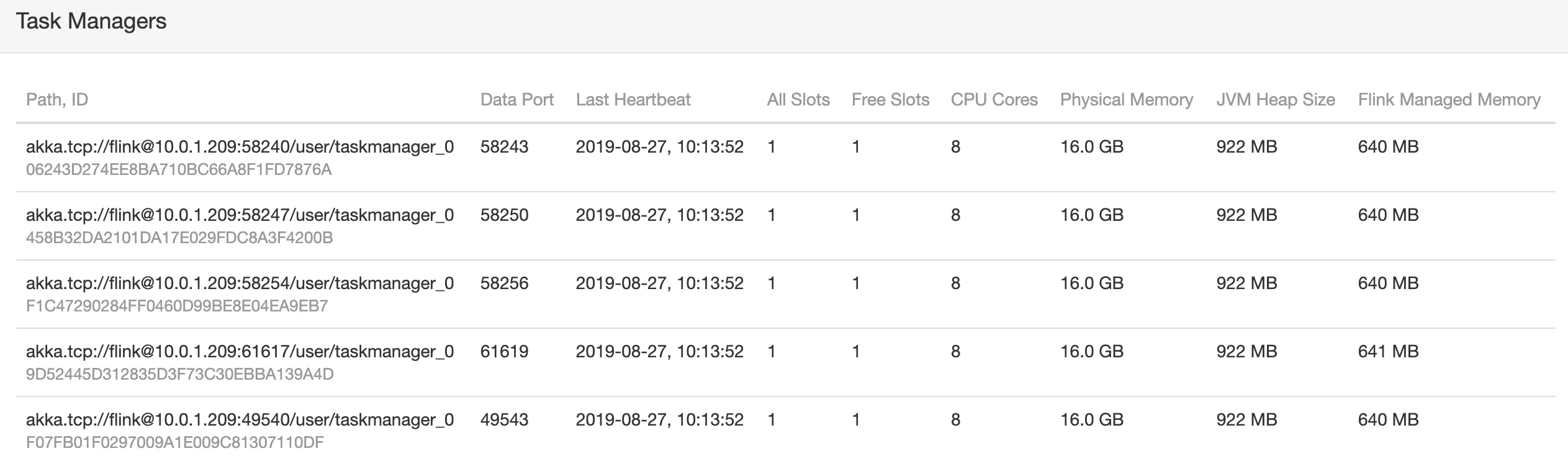Viewport: 1568px width, 469px height.
Task: Click the ID starting with 06243D27
Action: coord(179,170)
